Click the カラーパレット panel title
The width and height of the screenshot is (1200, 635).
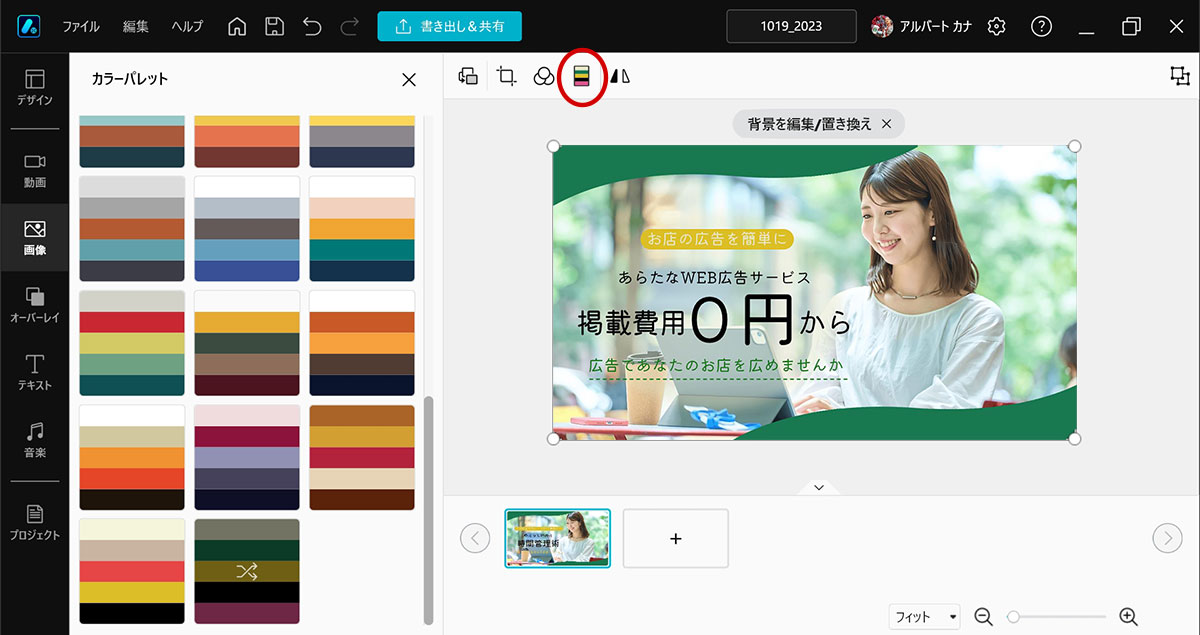coord(130,79)
